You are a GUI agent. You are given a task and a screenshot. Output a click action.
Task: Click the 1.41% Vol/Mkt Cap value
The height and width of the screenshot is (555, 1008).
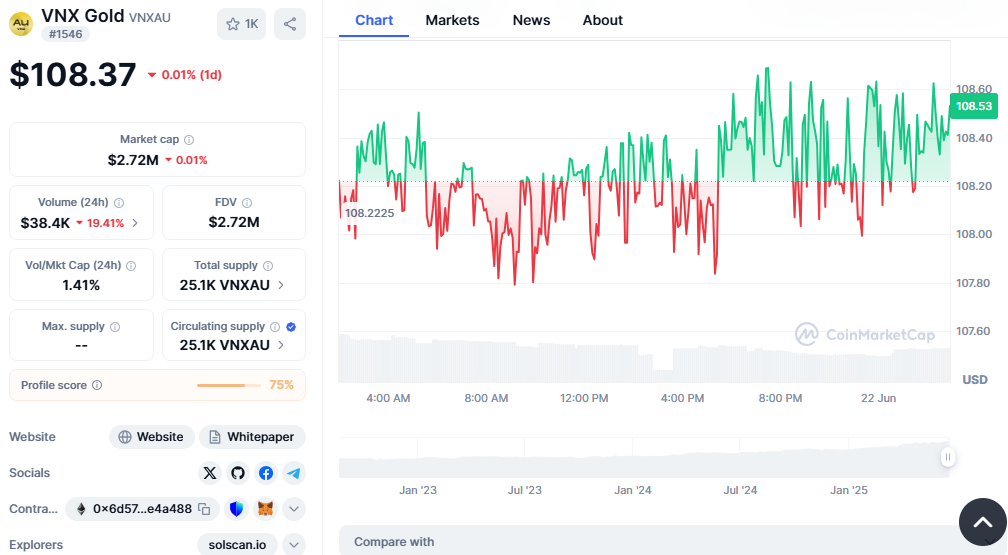click(81, 286)
